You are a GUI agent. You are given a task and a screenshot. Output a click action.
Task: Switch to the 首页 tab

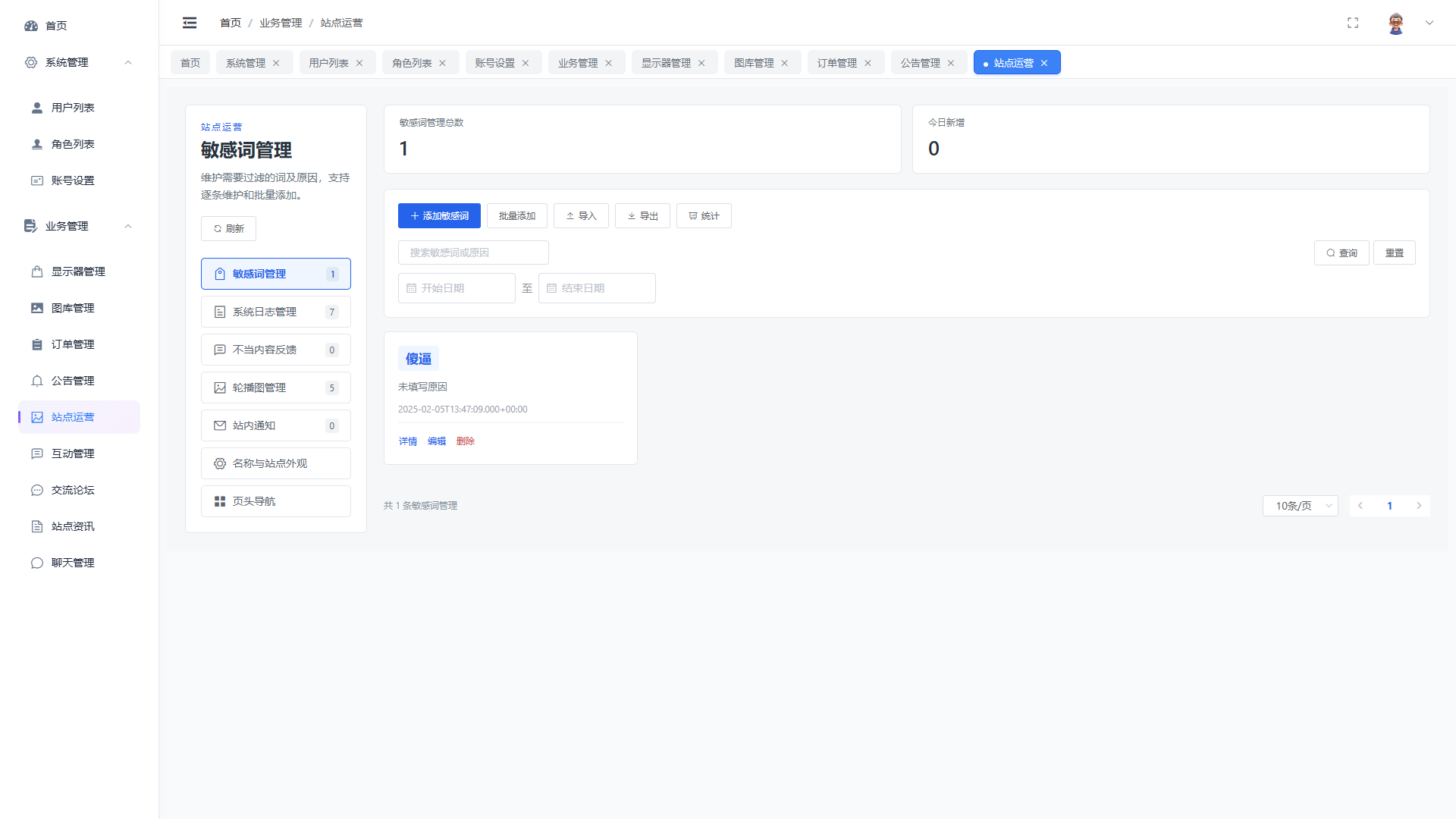190,63
